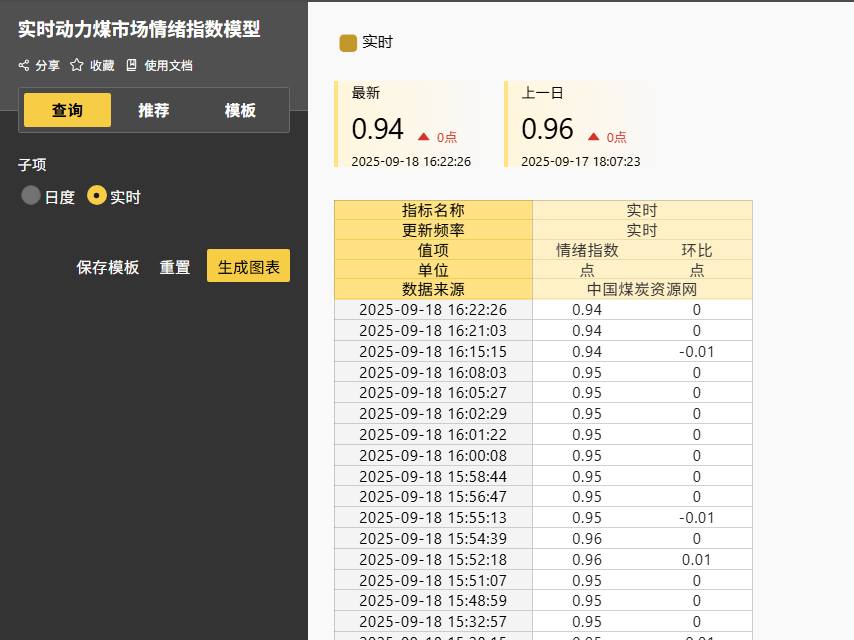Click the 保存模板 button
854x640 pixels.
point(108,267)
